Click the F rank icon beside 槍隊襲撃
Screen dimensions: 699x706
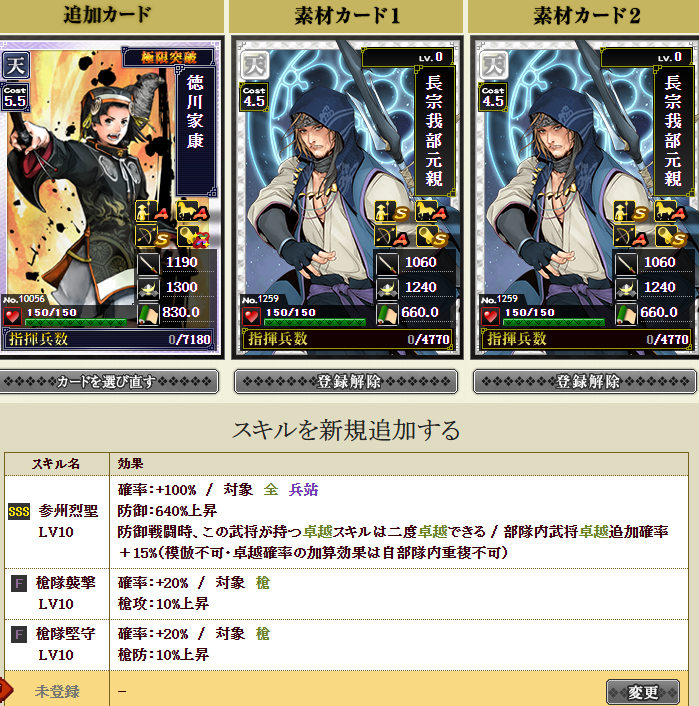[x=18, y=584]
